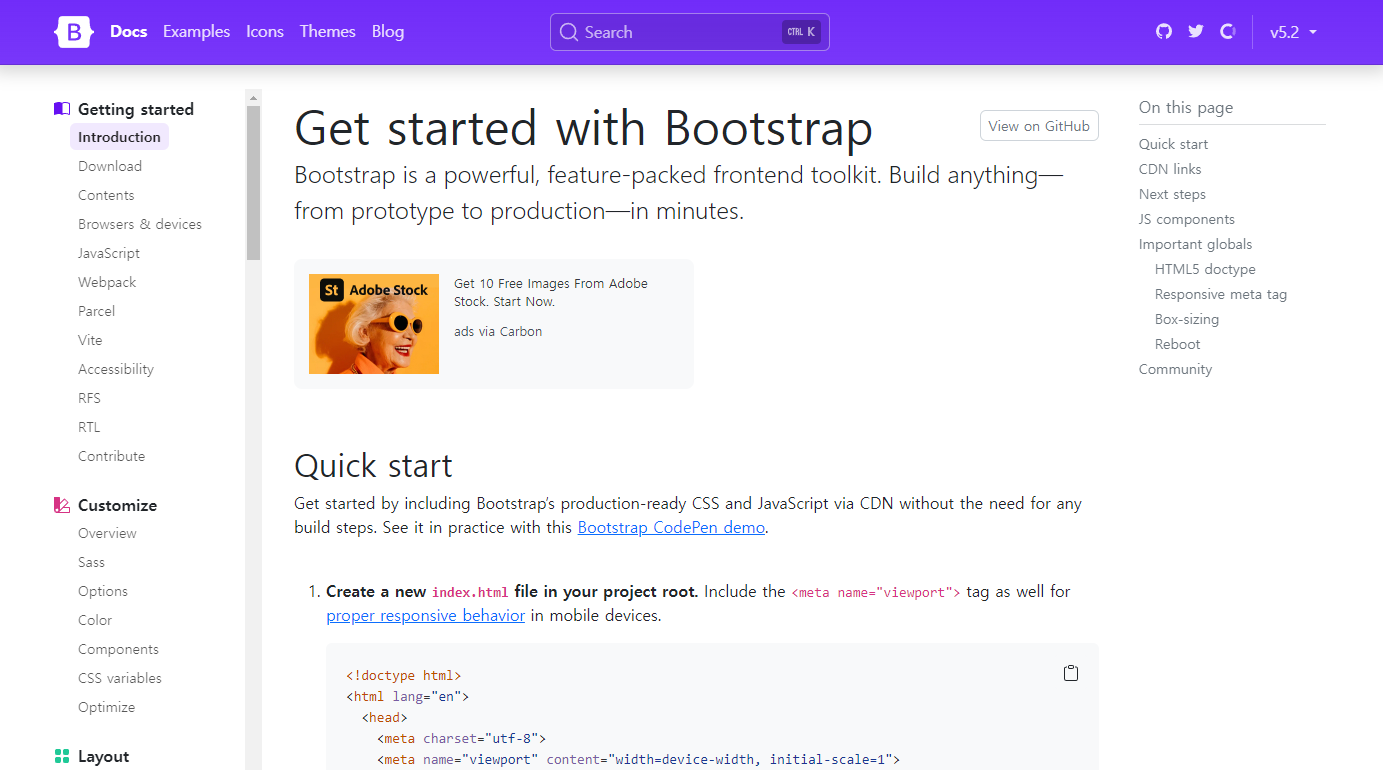Viewport: 1383px width, 770px height.
Task: Open the Themes nav item
Action: tap(328, 32)
